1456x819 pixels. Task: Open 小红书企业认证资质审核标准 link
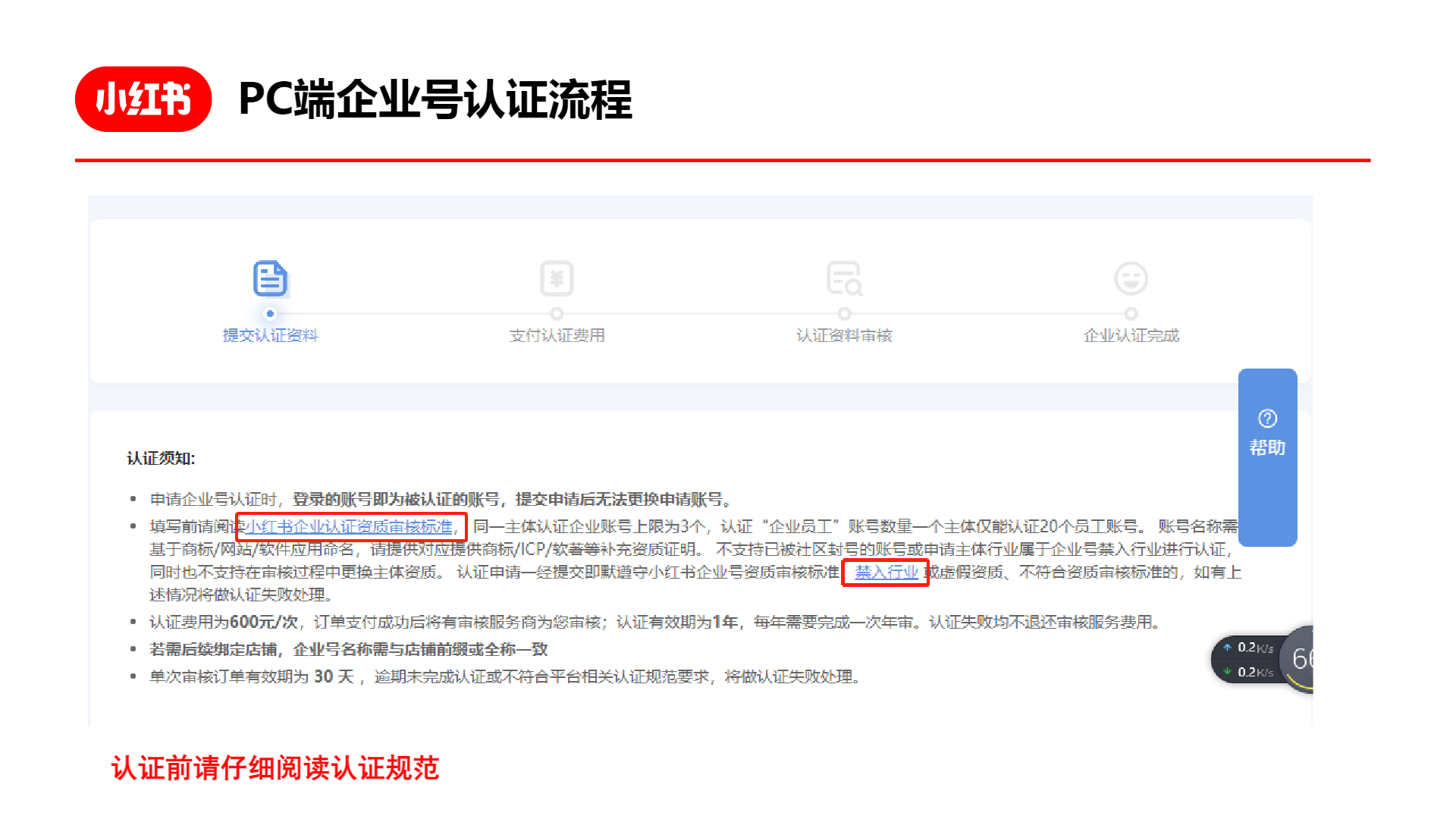(x=349, y=526)
